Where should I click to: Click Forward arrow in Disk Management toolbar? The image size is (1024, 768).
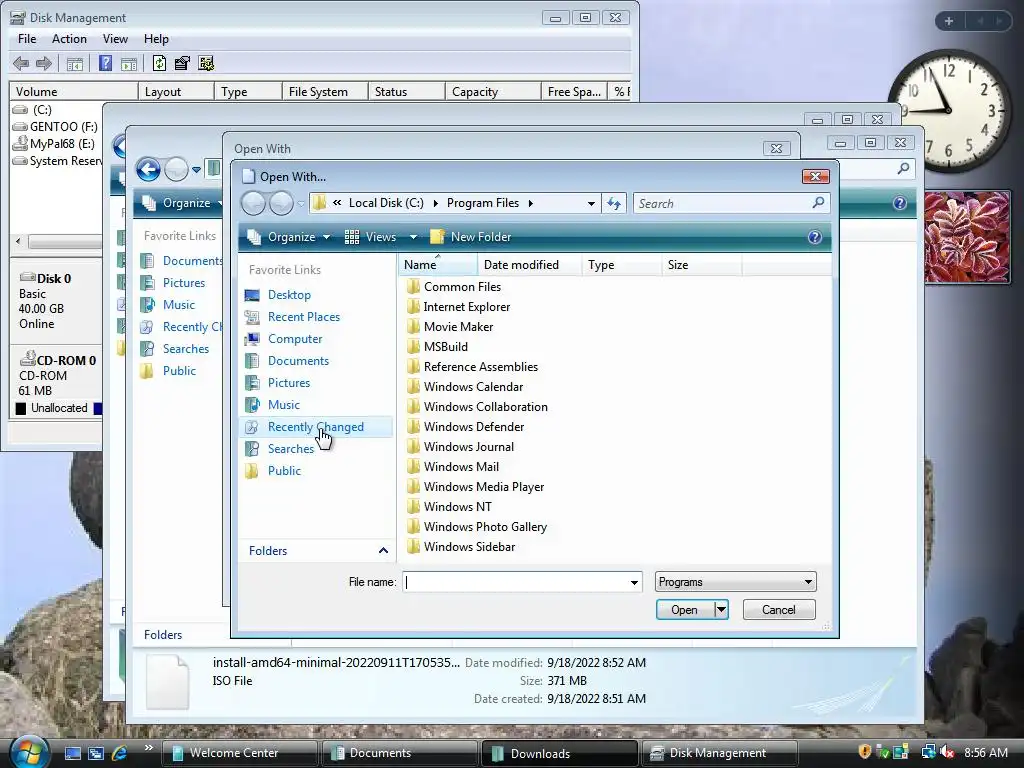(44, 63)
